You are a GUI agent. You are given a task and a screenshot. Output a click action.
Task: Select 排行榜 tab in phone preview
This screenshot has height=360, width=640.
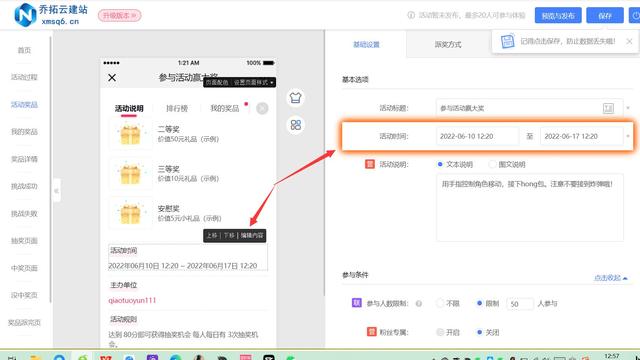(x=177, y=109)
